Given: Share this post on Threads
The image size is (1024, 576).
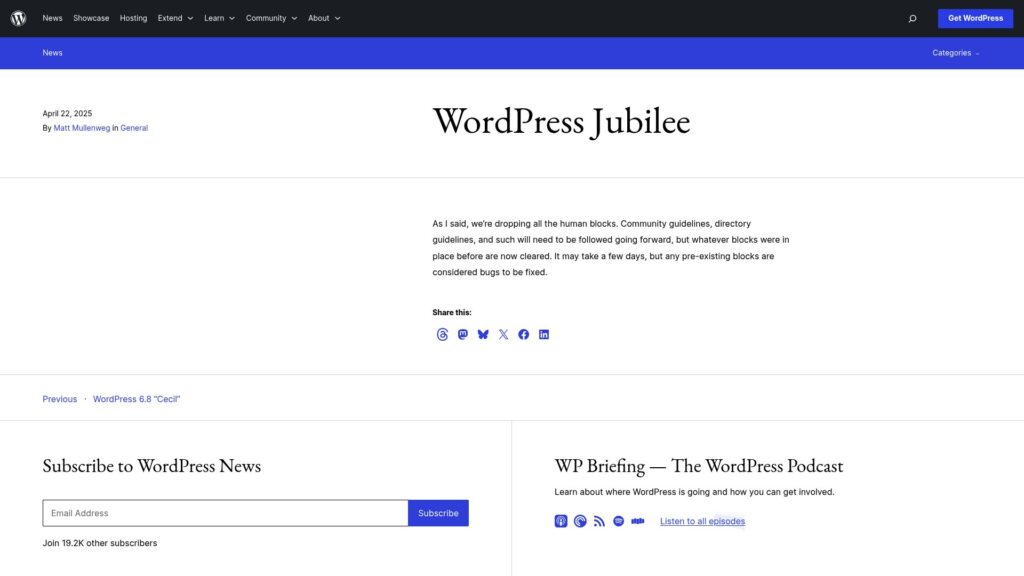Looking at the screenshot, I should click(x=442, y=334).
